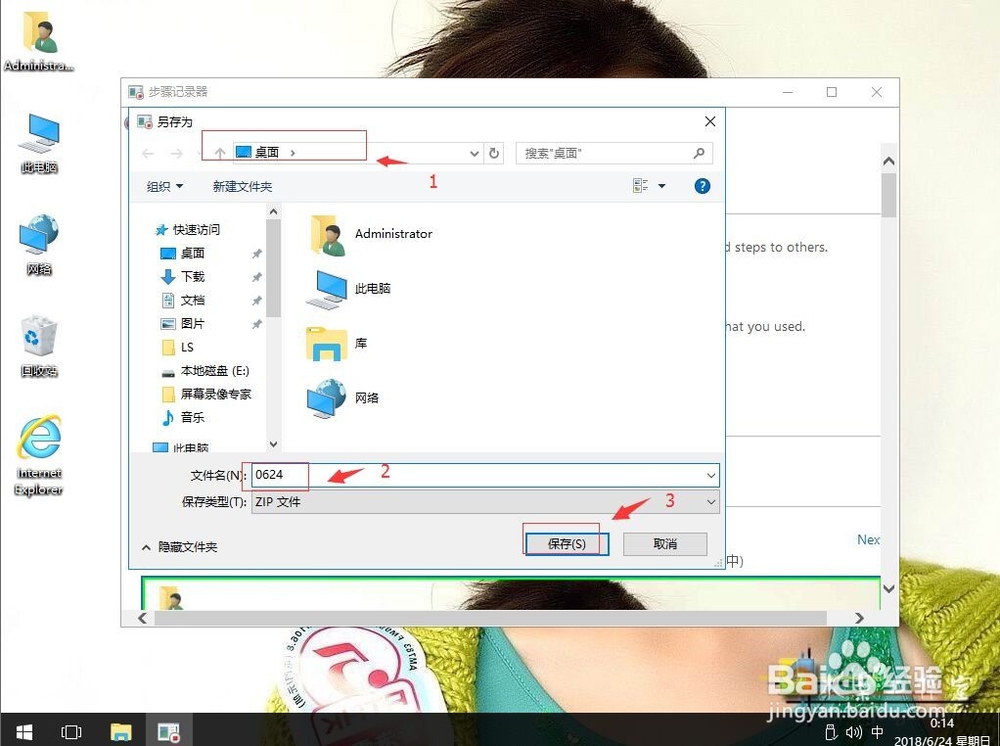The width and height of the screenshot is (1000, 746).
Task: Click 新建文件夹 new folder button
Action: click(x=242, y=186)
